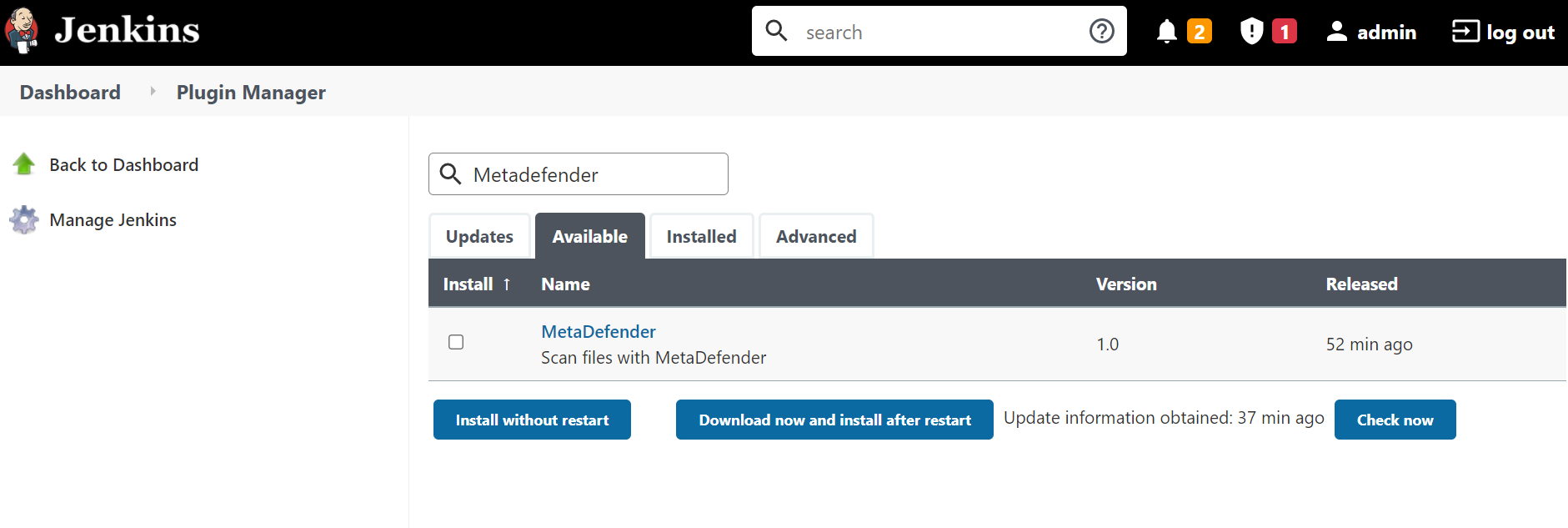Sort by Install column header
Image resolution: width=1568 pixels, height=528 pixels.
pos(477,284)
